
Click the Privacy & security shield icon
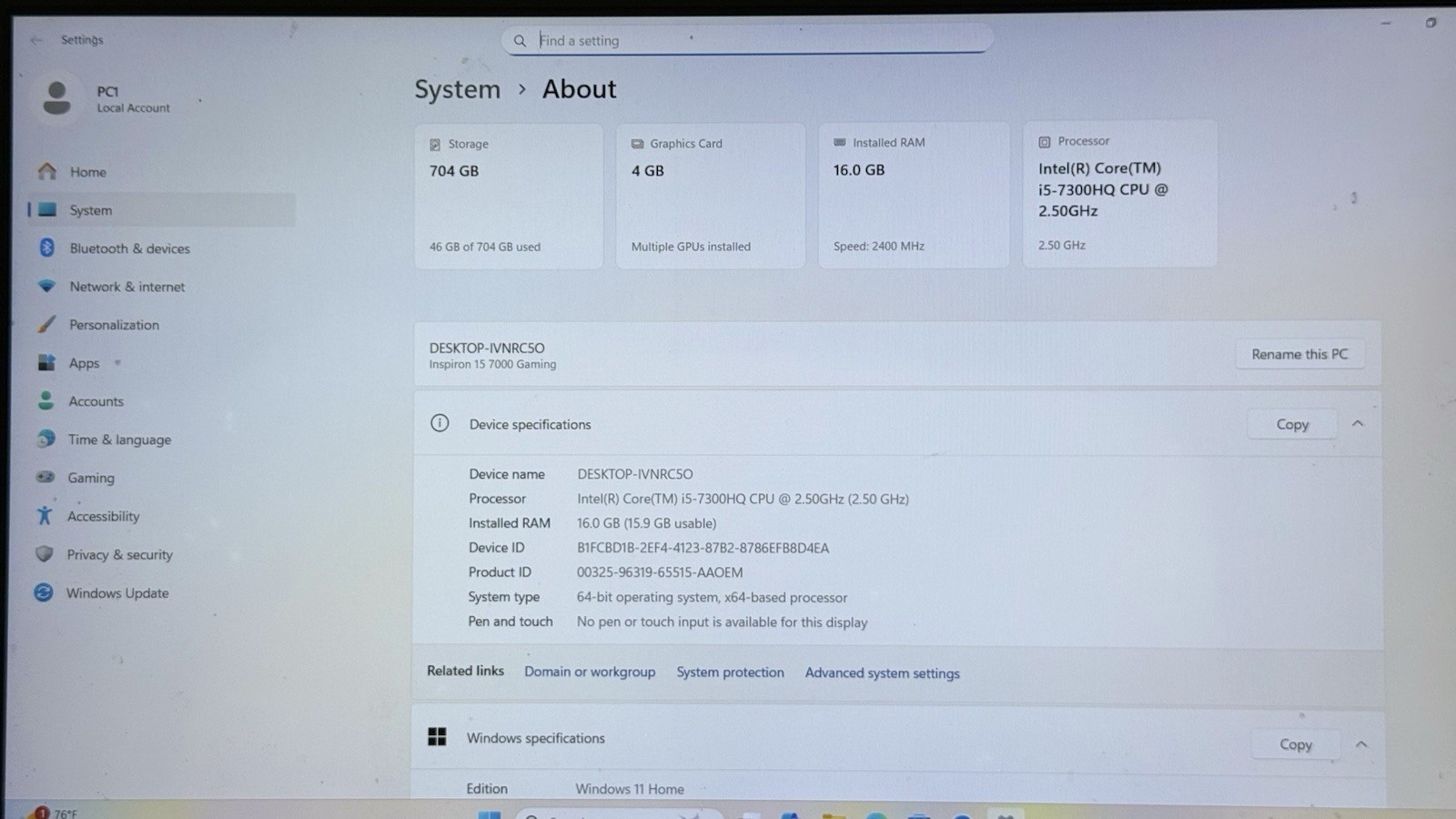coord(44,553)
